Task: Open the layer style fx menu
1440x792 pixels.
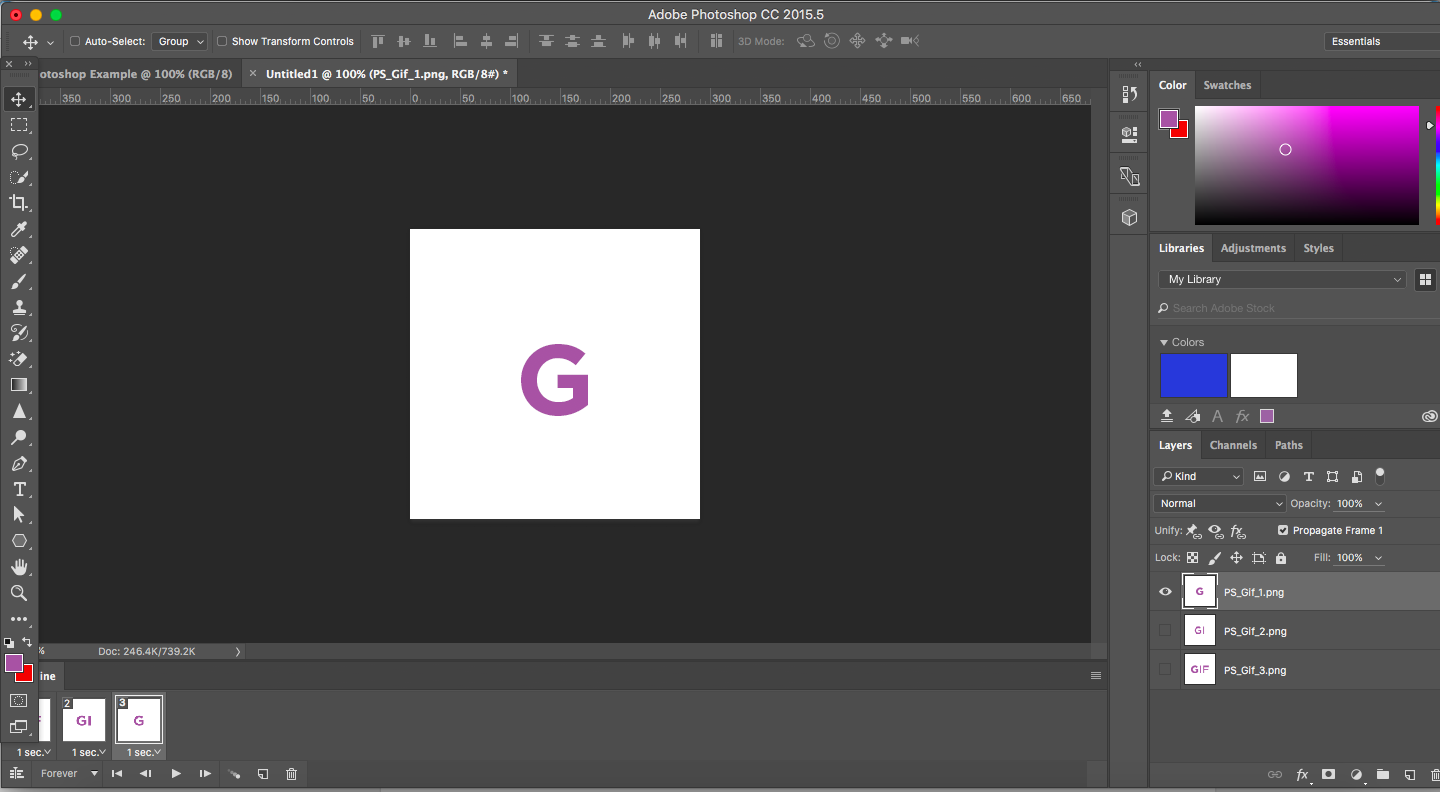Action: click(1303, 774)
